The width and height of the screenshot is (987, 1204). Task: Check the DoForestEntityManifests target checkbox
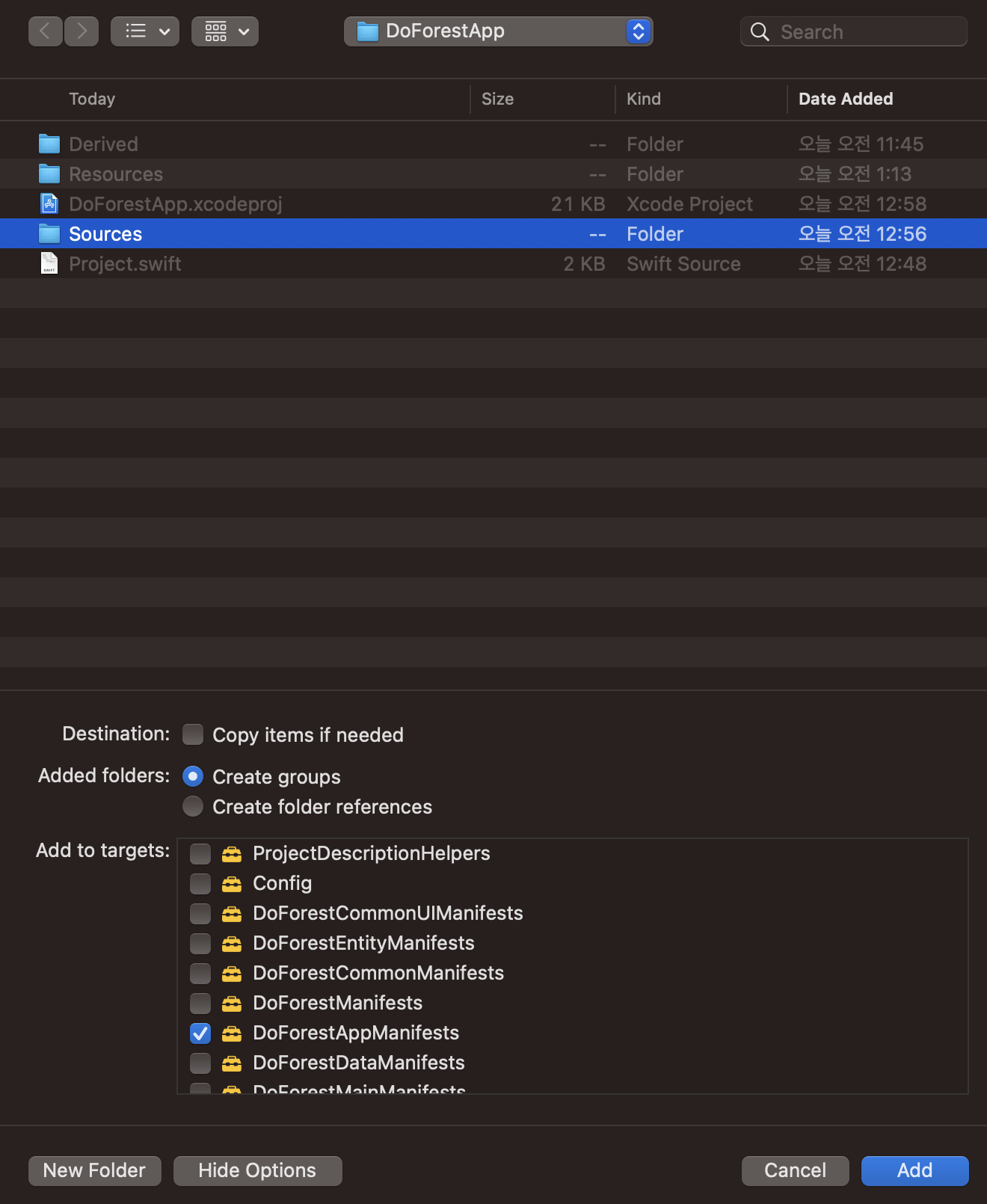(x=200, y=943)
